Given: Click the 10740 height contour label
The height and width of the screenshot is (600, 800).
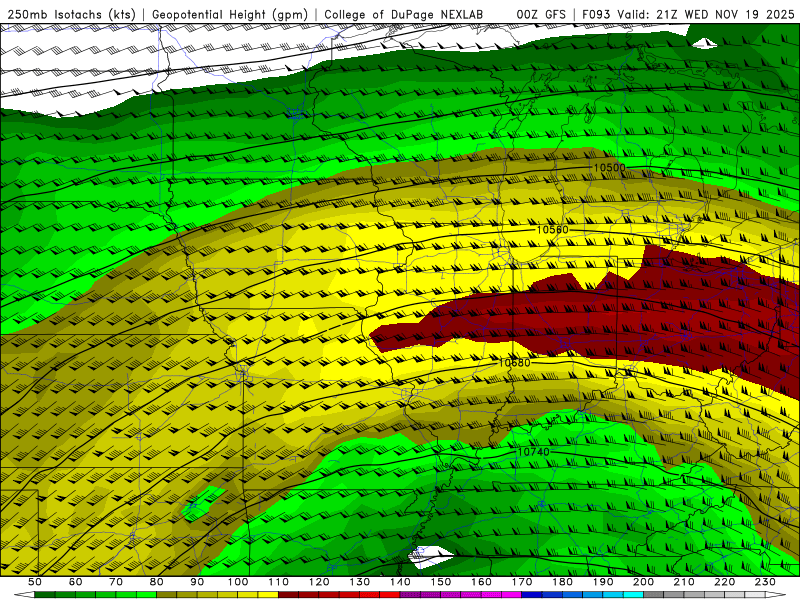Looking at the screenshot, I should (533, 452).
